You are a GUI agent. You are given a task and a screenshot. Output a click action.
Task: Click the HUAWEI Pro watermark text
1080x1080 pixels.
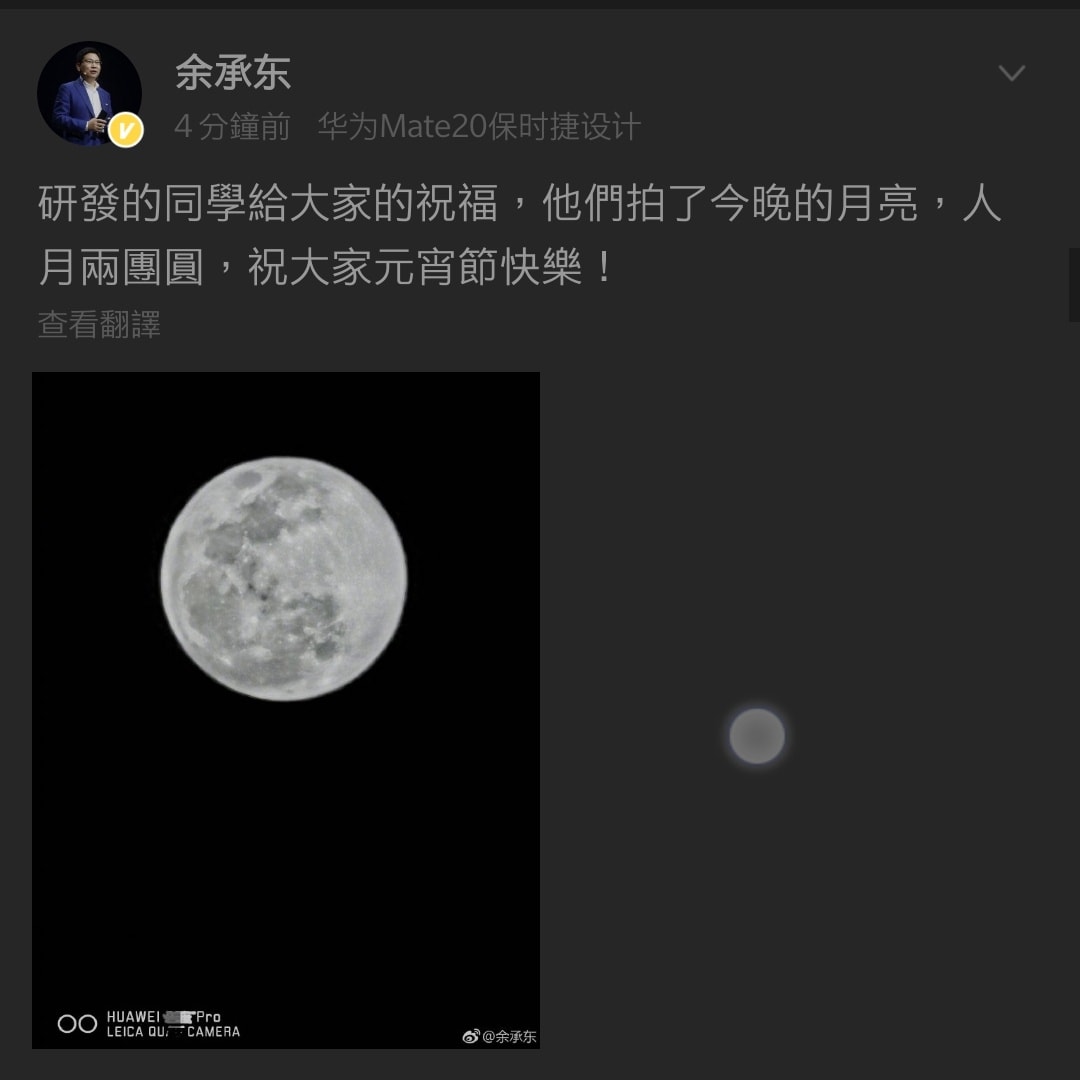(x=164, y=1017)
